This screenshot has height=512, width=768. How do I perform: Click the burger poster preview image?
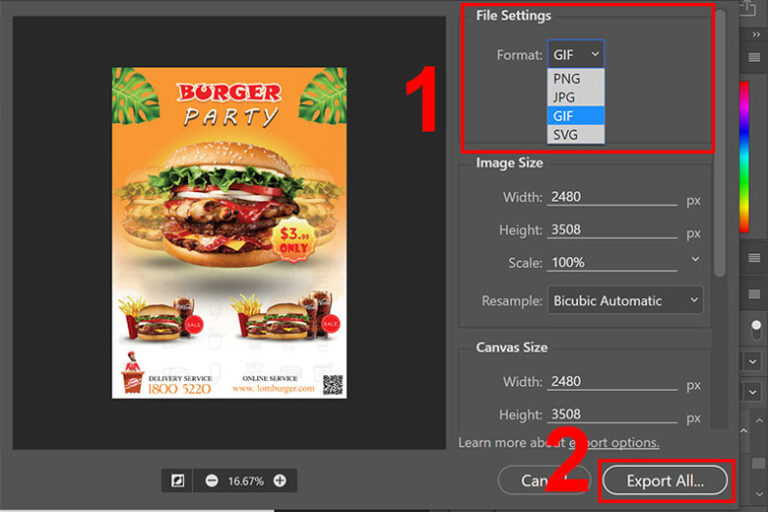click(229, 233)
